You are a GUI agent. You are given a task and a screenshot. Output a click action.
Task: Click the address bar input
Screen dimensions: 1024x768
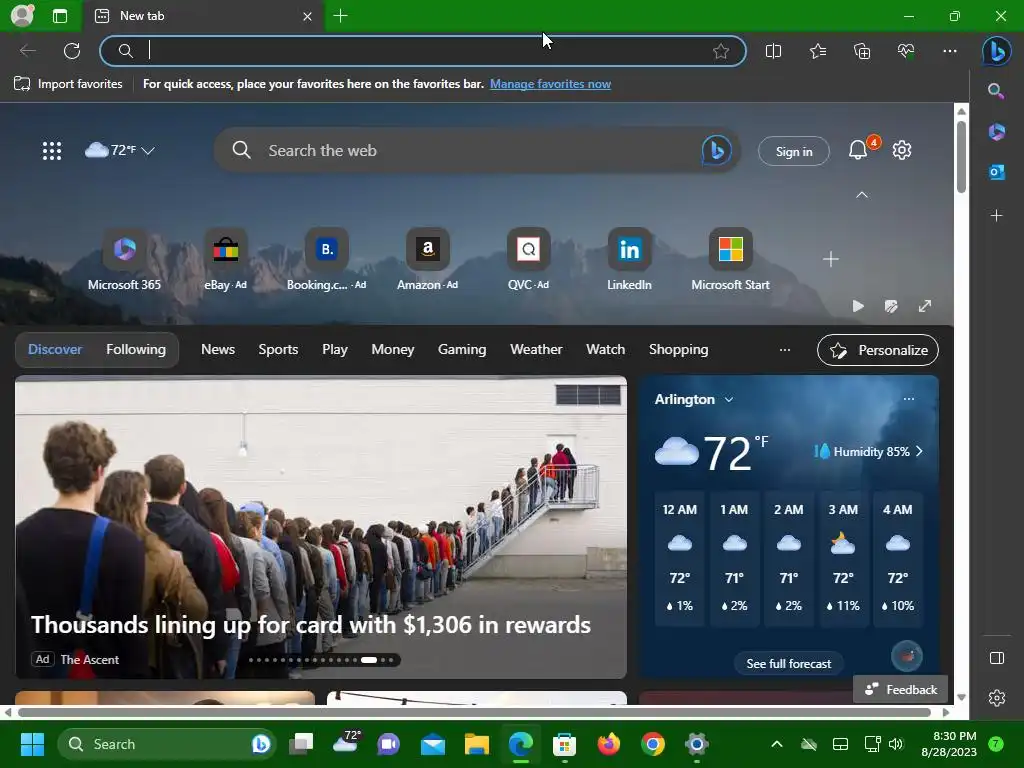(x=423, y=51)
